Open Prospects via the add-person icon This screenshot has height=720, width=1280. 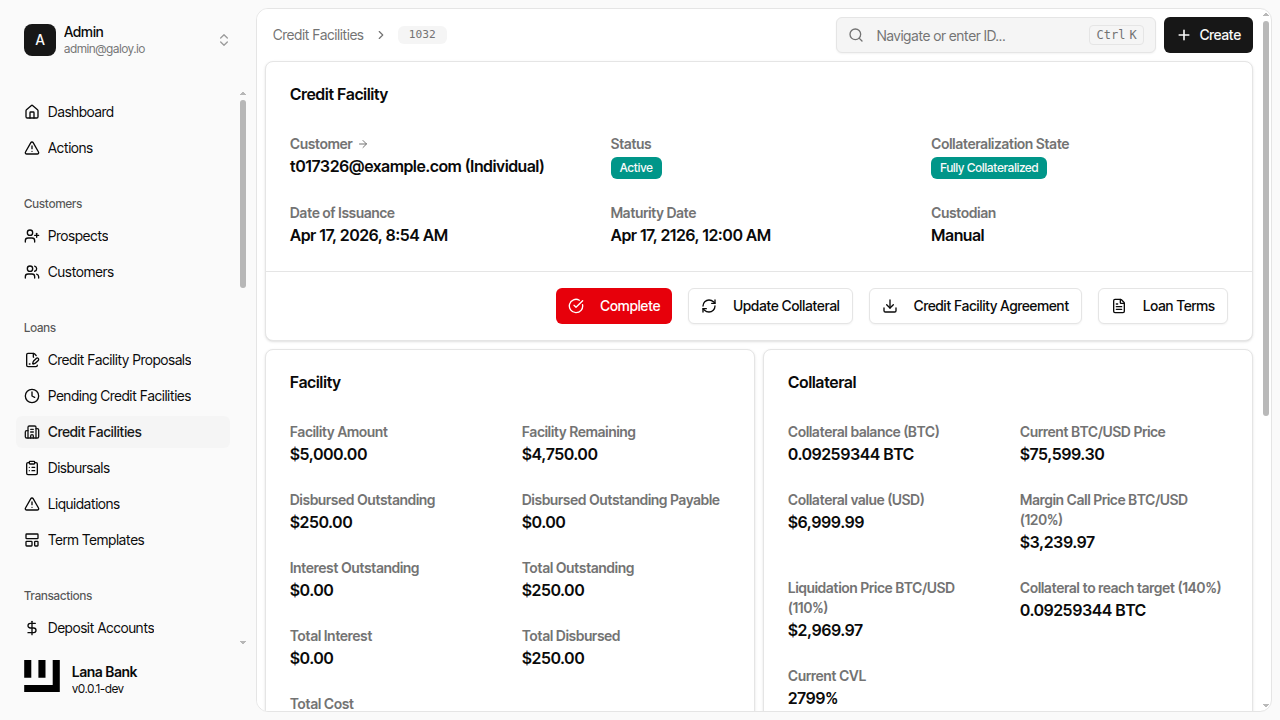tap(31, 236)
